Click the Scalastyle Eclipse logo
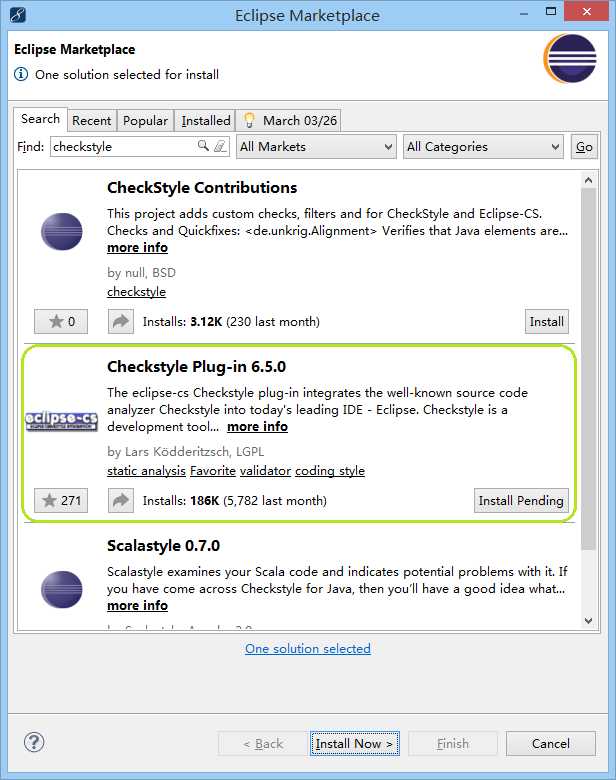This screenshot has width=616, height=780. (x=62, y=589)
